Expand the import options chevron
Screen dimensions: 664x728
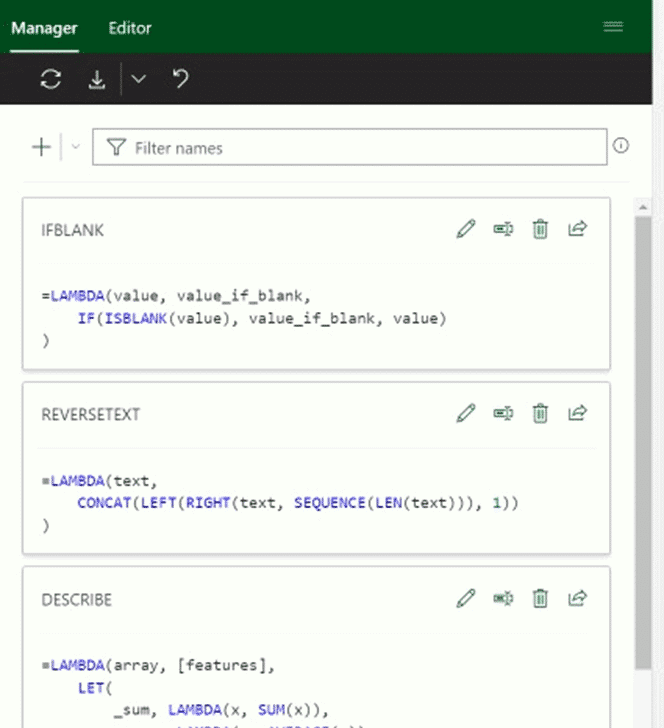coord(138,80)
